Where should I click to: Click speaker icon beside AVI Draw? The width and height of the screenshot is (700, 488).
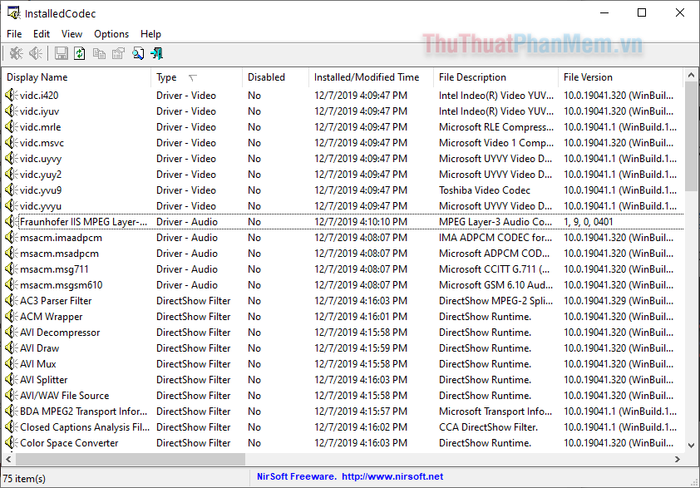pyautogui.click(x=11, y=348)
